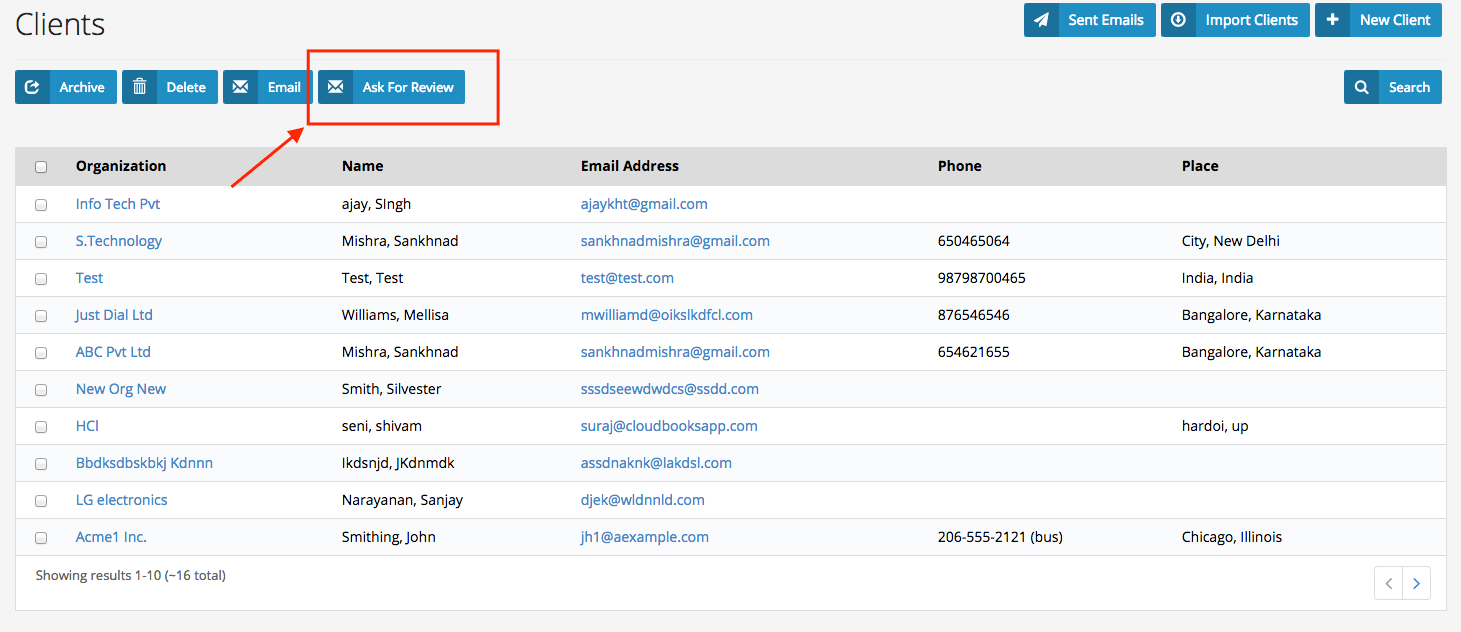1461x632 pixels.
Task: Tick the checkbox next to Acme1 Inc.
Action: pyautogui.click(x=41, y=538)
